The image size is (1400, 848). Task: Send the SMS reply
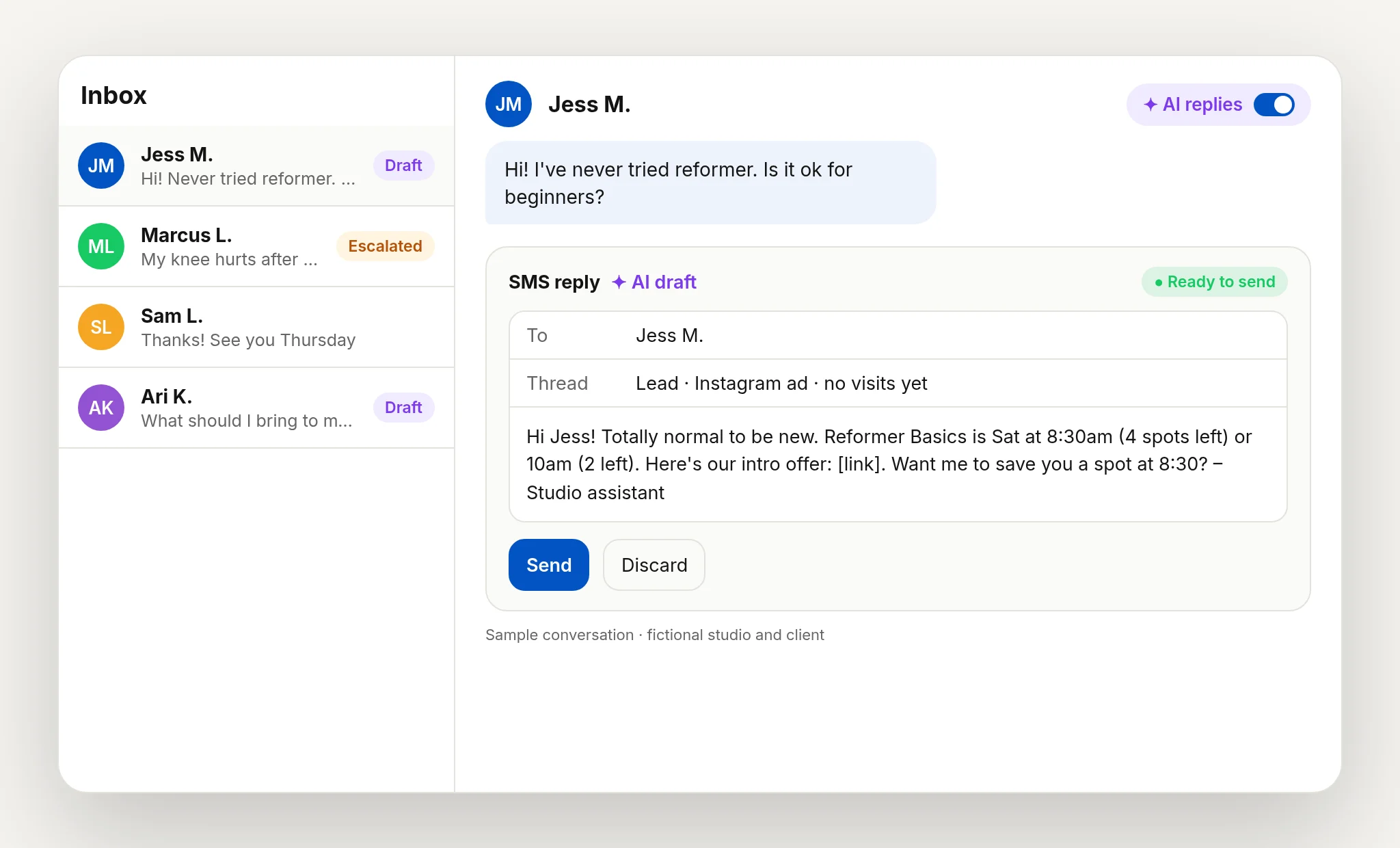(x=549, y=565)
